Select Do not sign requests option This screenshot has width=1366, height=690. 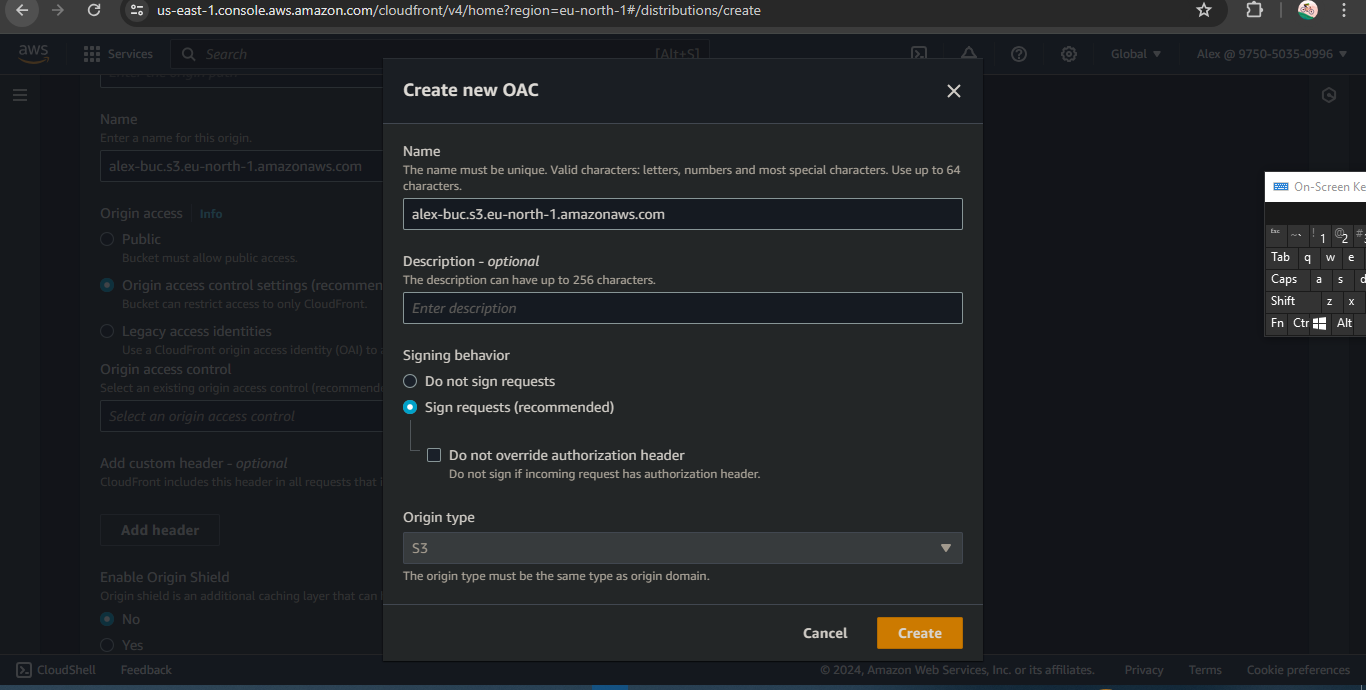pyautogui.click(x=410, y=381)
